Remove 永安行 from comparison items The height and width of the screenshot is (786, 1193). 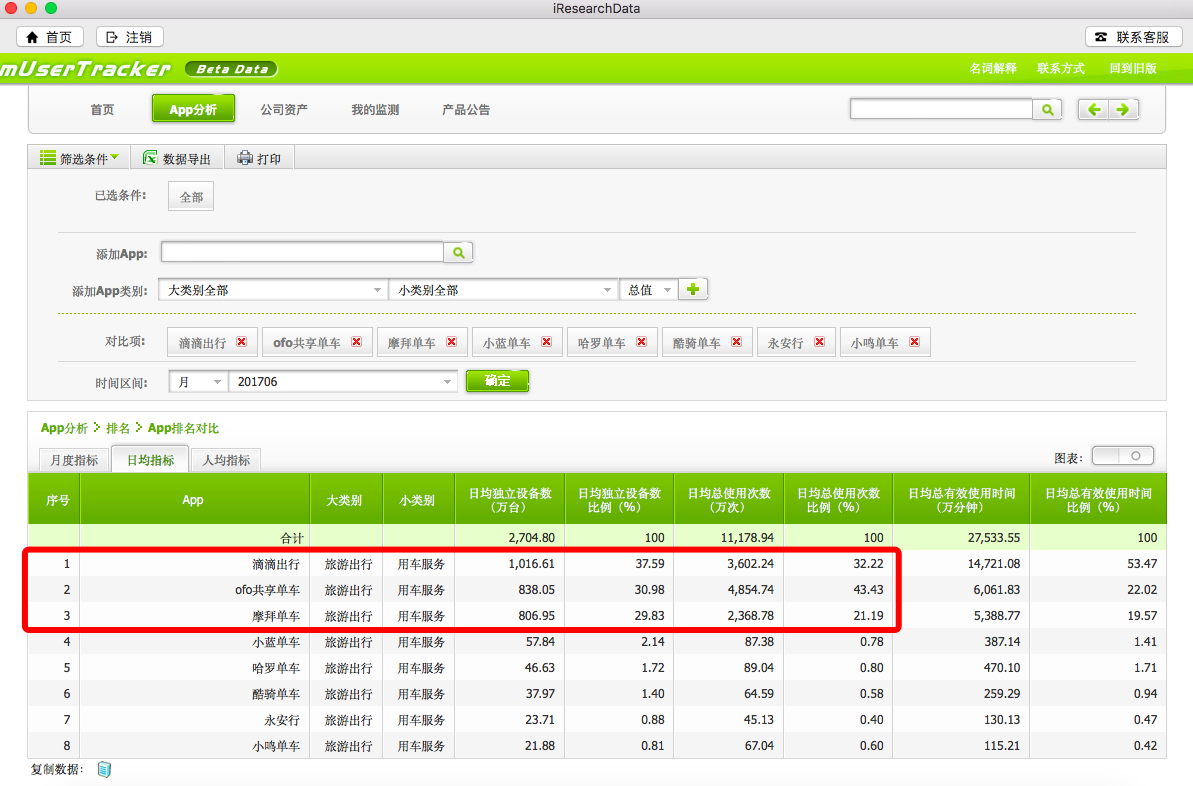(819, 342)
